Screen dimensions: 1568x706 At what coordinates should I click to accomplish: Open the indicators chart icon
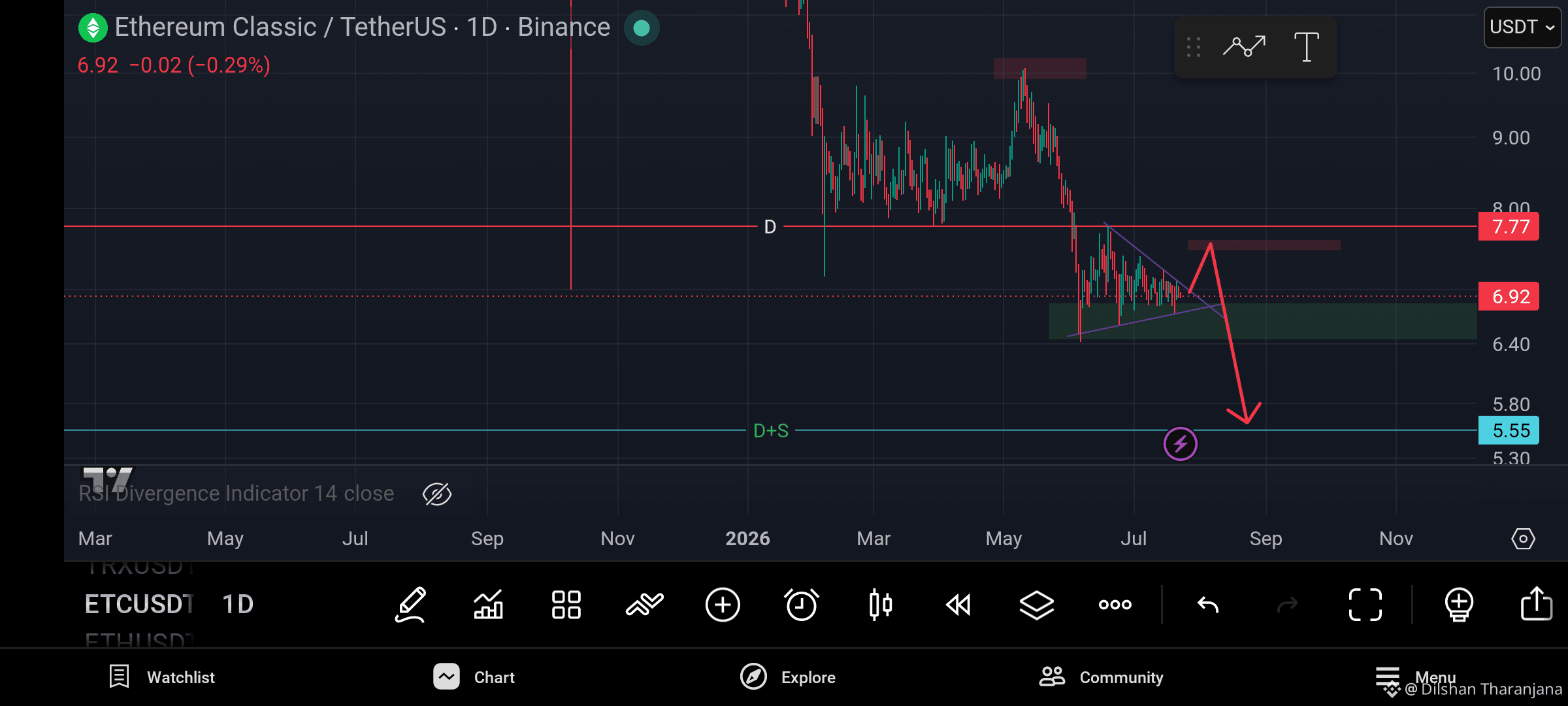(x=488, y=605)
